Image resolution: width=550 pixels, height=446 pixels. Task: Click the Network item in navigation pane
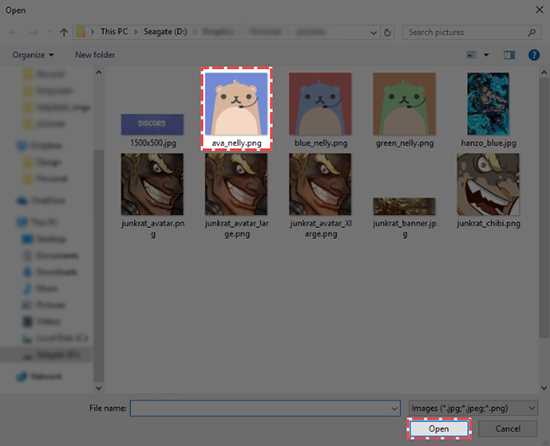(x=39, y=376)
